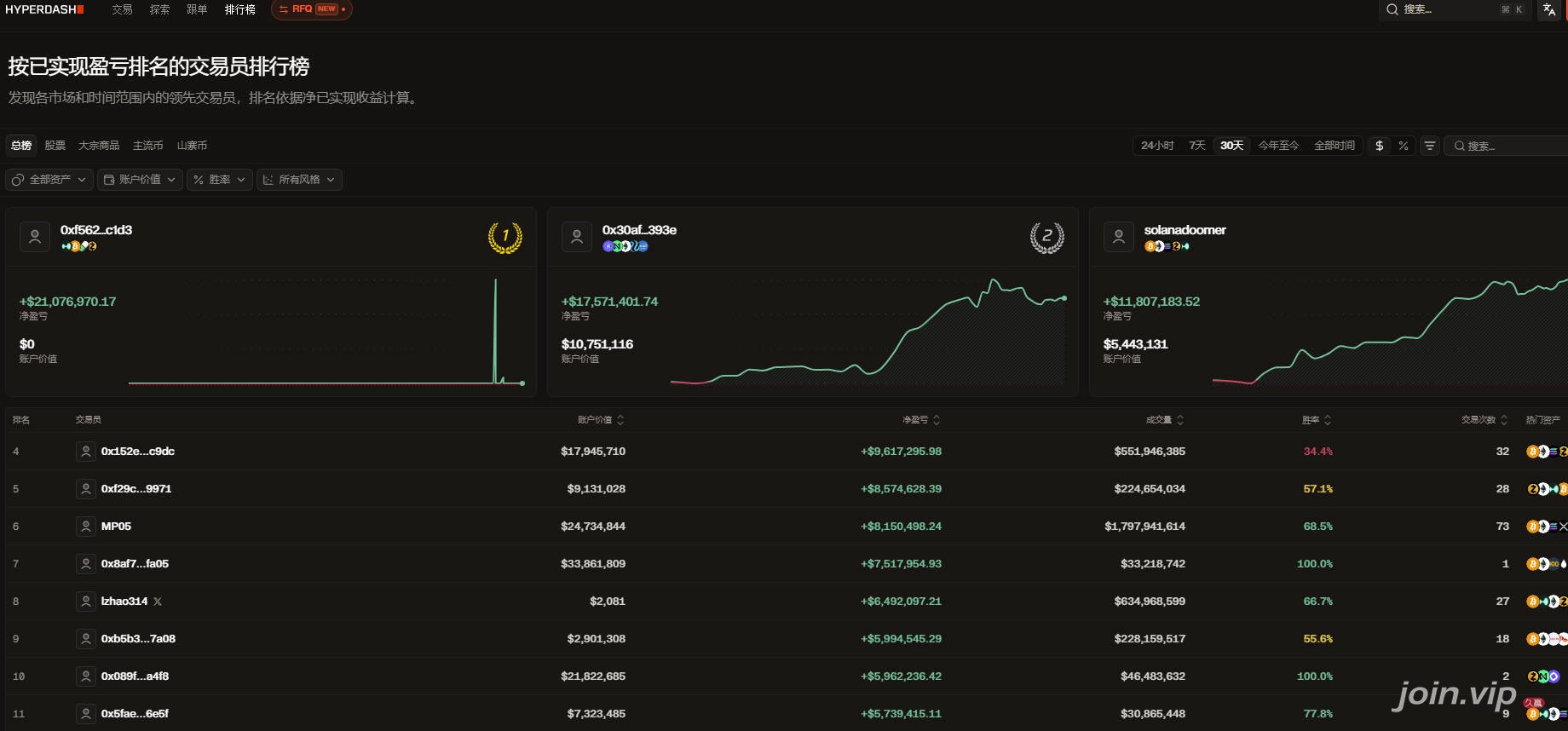Go to the 跟单 nav item
The height and width of the screenshot is (731, 1568).
pos(197,9)
